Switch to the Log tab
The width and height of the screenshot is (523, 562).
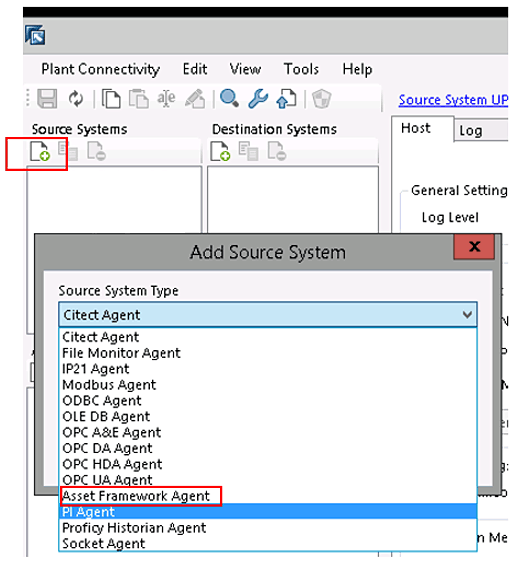(x=480, y=130)
